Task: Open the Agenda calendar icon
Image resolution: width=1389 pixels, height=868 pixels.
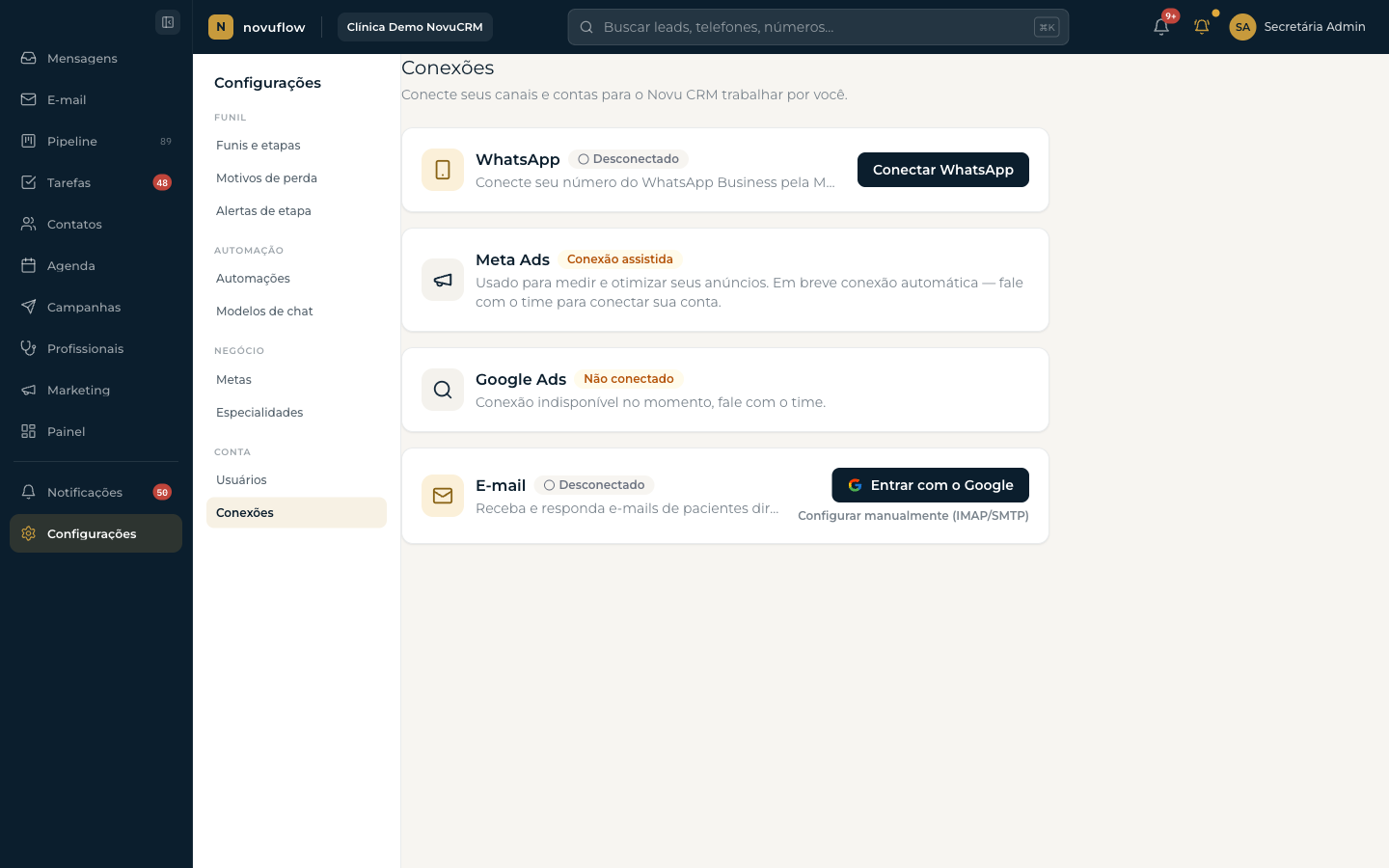Action: click(x=29, y=265)
